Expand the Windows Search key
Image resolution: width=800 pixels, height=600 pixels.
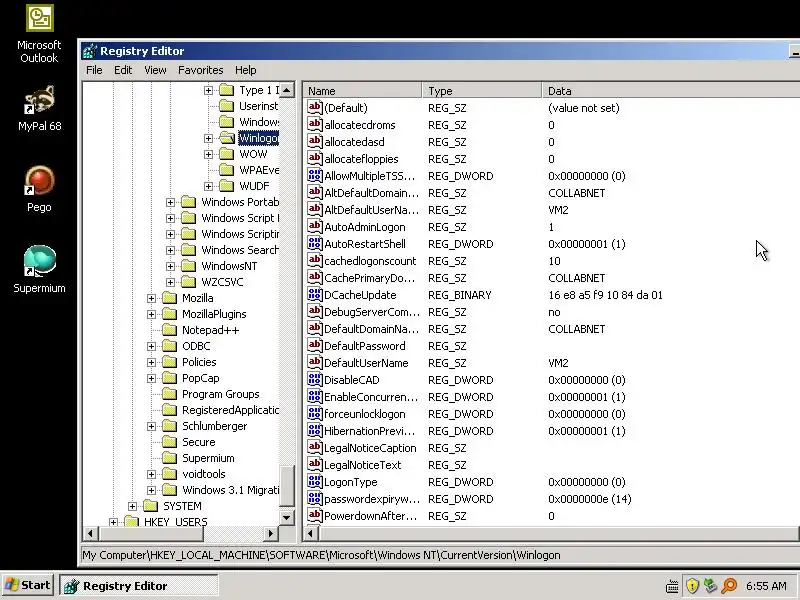170,250
